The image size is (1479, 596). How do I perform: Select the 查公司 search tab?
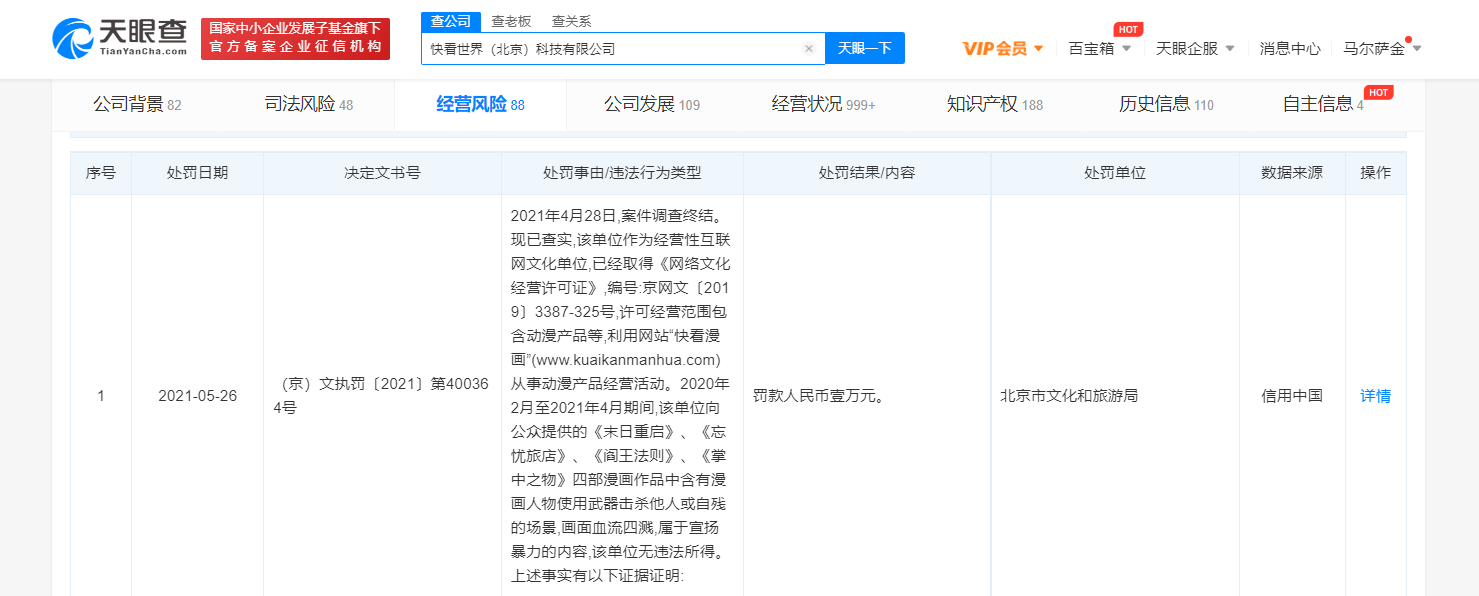point(450,21)
